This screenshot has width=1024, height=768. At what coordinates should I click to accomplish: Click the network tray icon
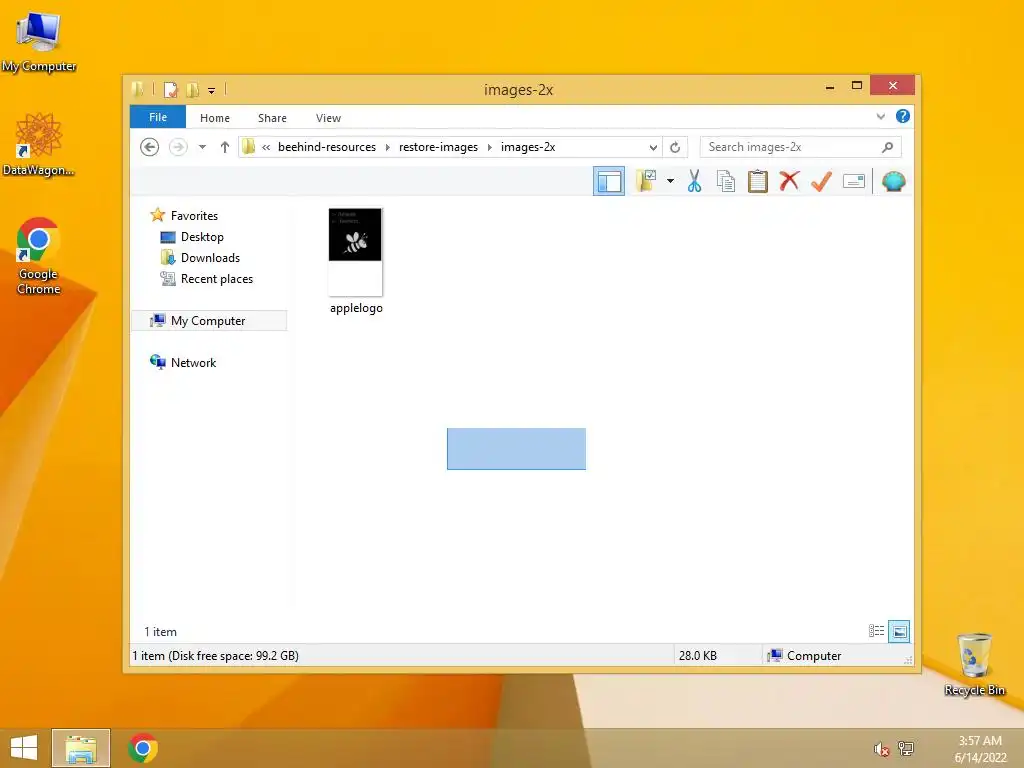tap(906, 749)
